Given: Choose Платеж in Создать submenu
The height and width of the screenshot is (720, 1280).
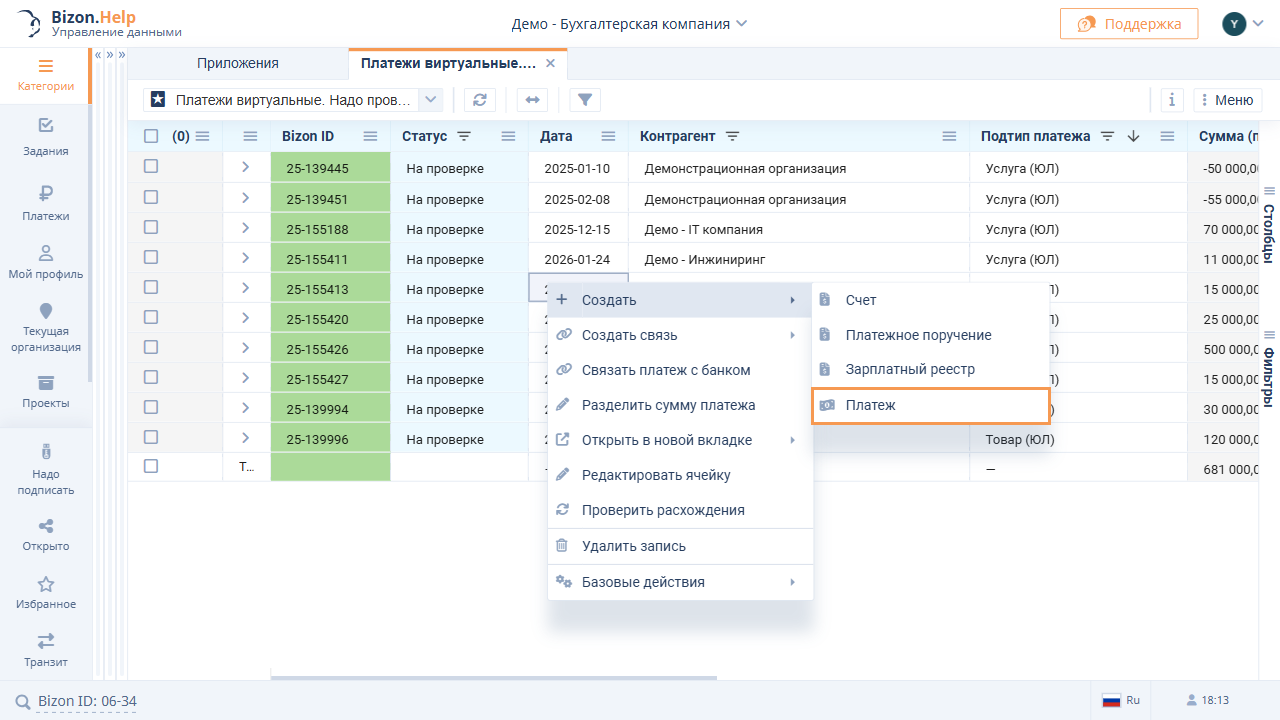Looking at the screenshot, I should pyautogui.click(x=930, y=405).
